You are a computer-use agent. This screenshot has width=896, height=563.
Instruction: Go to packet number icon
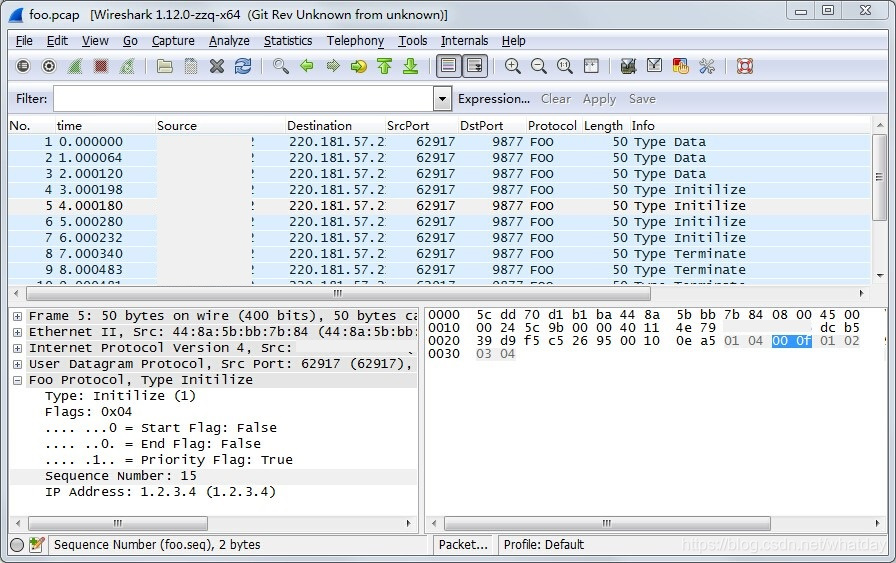point(359,66)
